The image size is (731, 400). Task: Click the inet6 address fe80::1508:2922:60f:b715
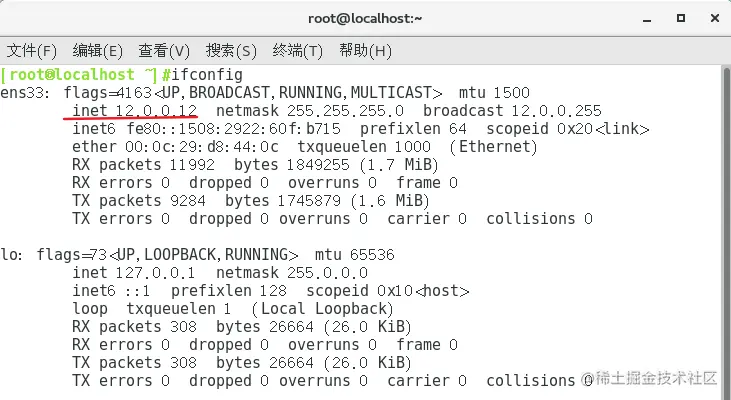[x=234, y=129]
